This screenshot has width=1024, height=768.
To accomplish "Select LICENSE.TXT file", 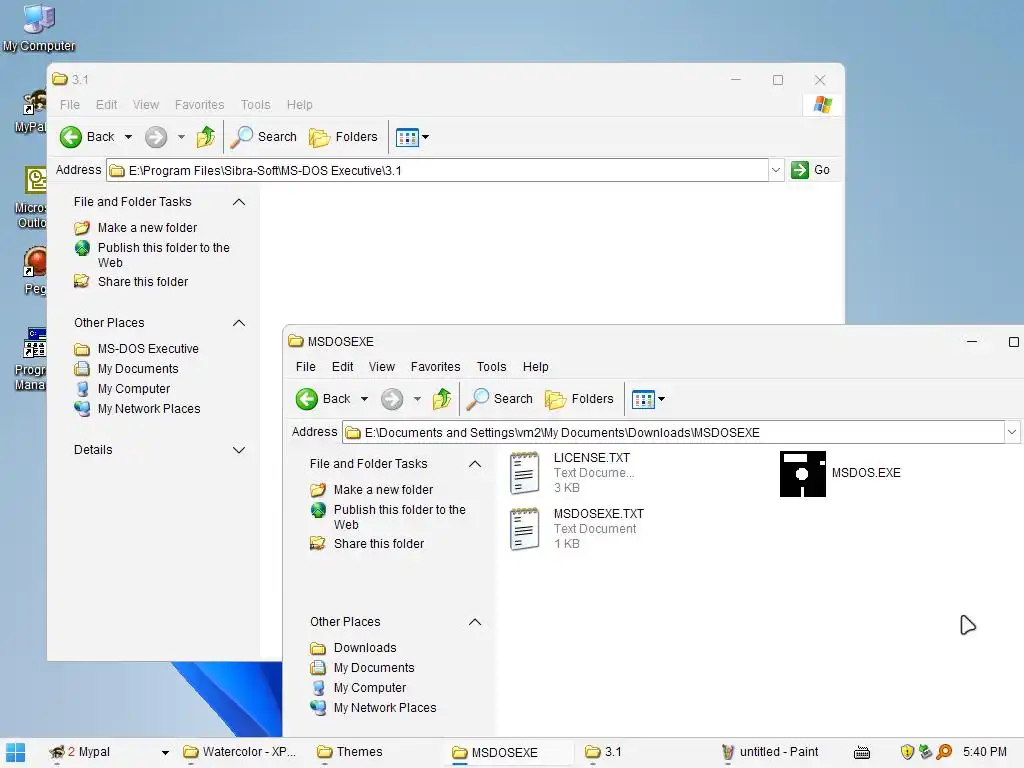I will pos(573,473).
